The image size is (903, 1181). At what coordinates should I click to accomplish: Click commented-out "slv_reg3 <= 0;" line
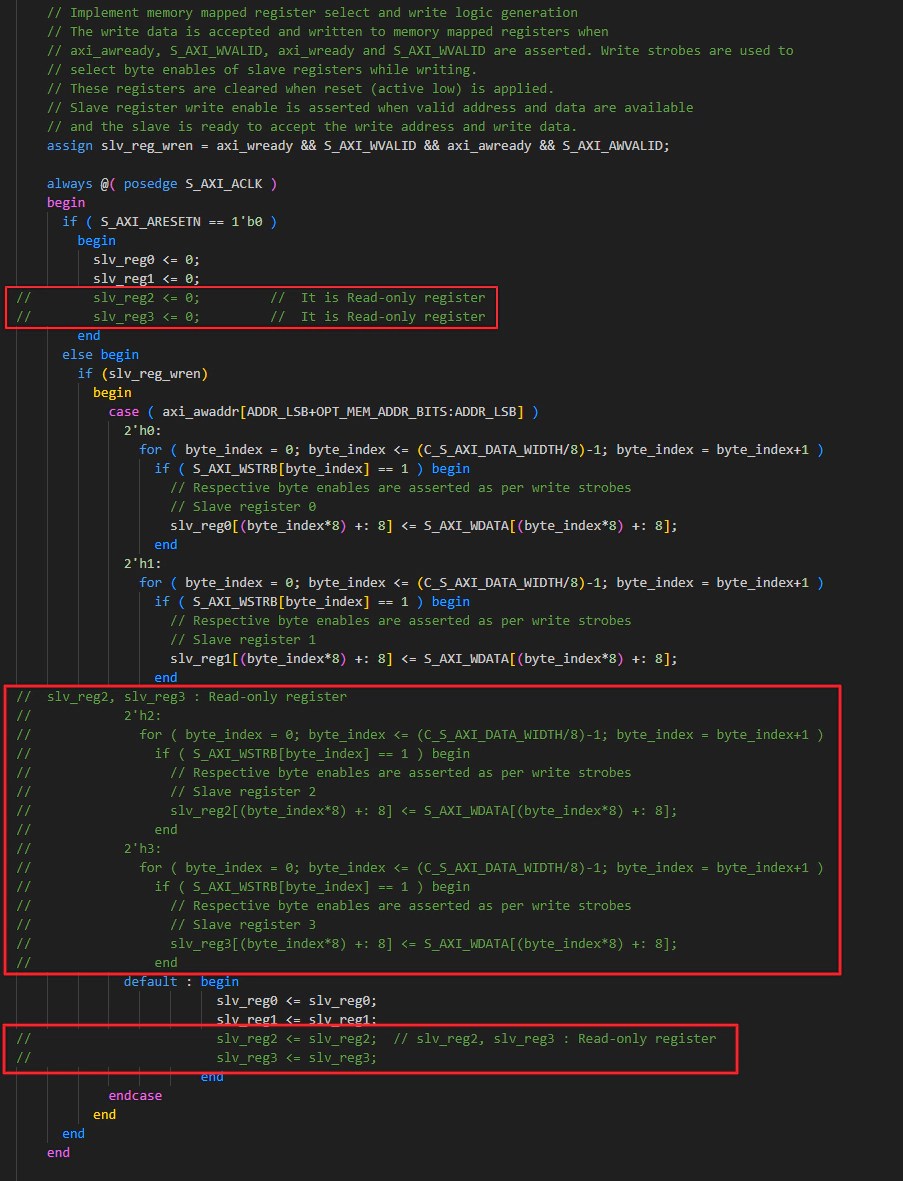tap(251, 316)
